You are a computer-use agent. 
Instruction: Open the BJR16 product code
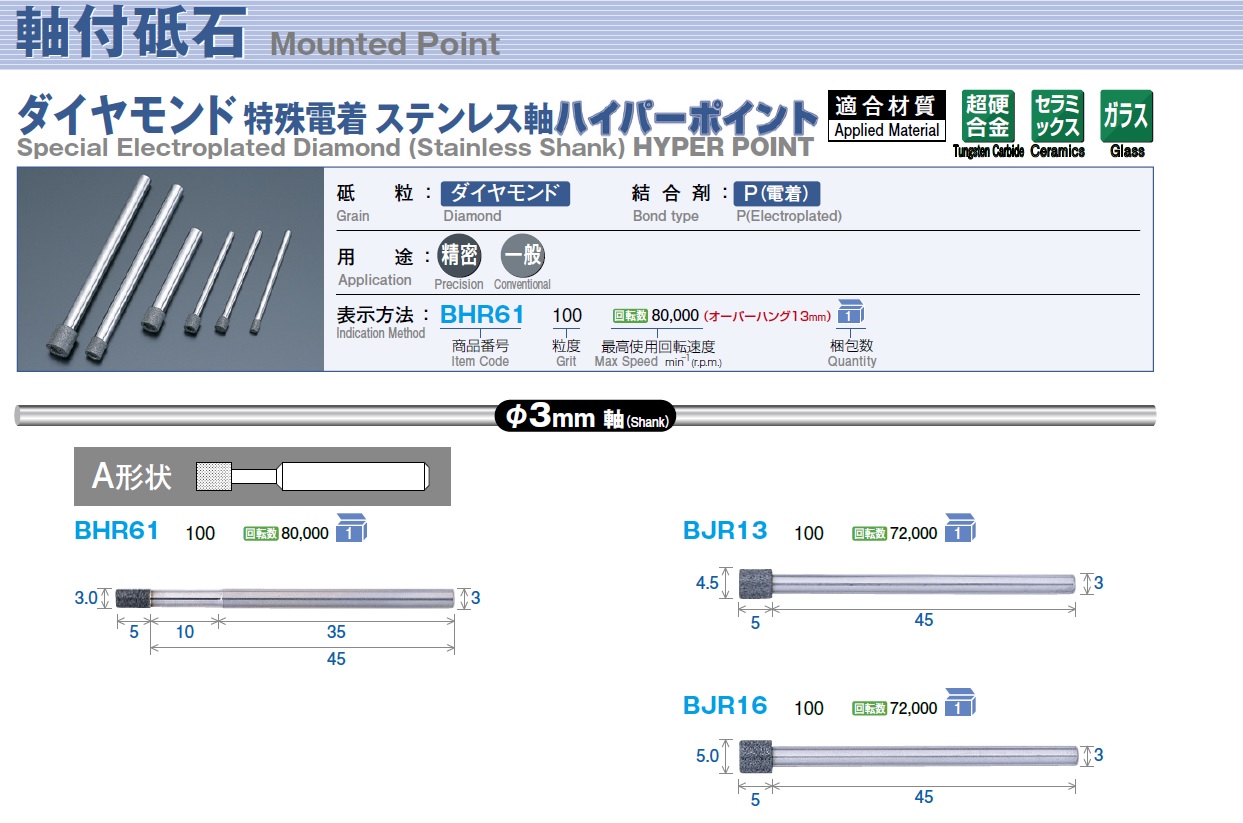725,706
